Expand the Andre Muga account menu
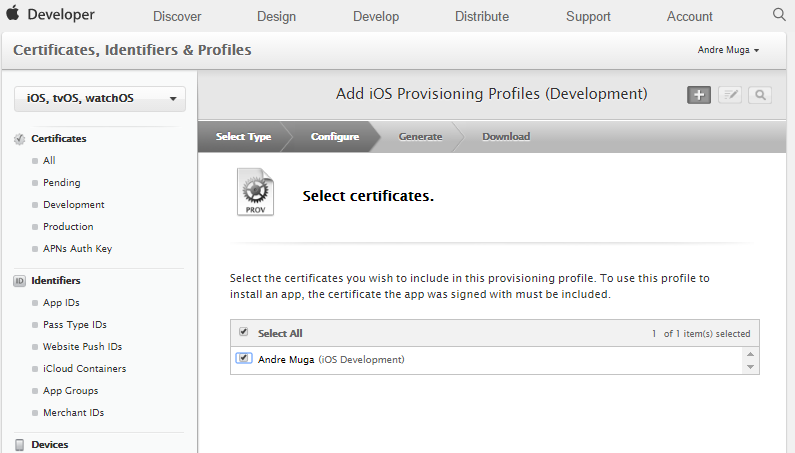Viewport: 795px width, 453px height. [x=728, y=50]
